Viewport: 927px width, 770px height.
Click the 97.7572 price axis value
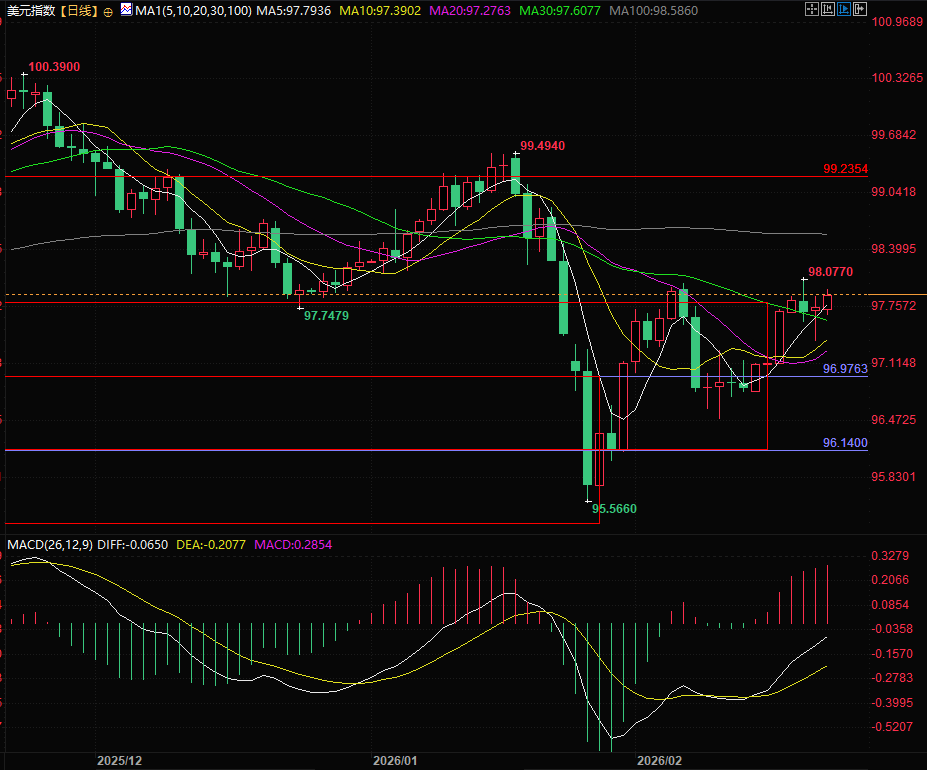tap(894, 306)
